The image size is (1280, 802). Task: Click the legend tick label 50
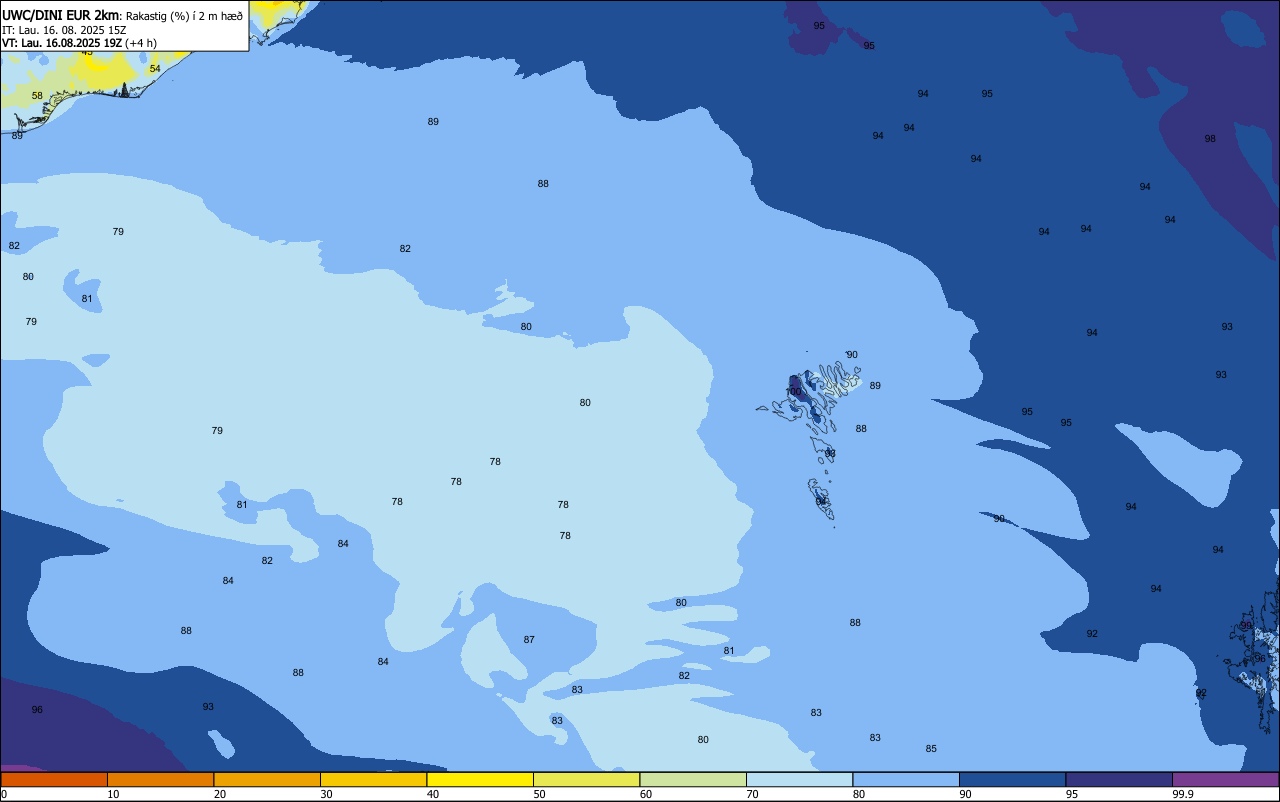click(x=539, y=794)
